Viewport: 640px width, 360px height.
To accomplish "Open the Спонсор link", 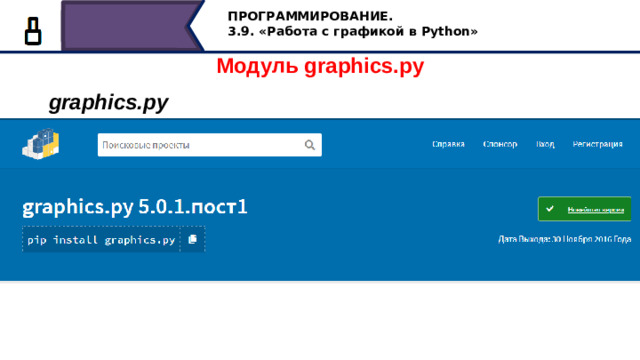I will [500, 144].
